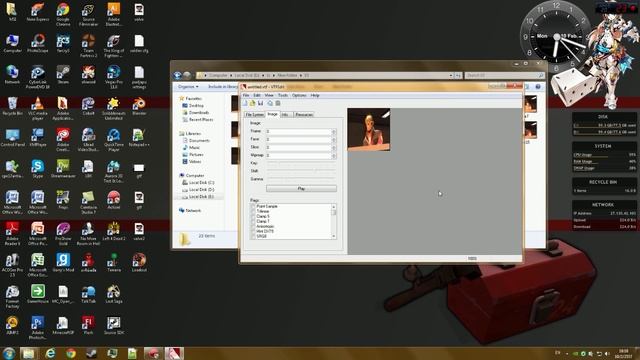This screenshot has width=640, height=360.
Task: Click the Explorer search box
Action: (x=505, y=75)
